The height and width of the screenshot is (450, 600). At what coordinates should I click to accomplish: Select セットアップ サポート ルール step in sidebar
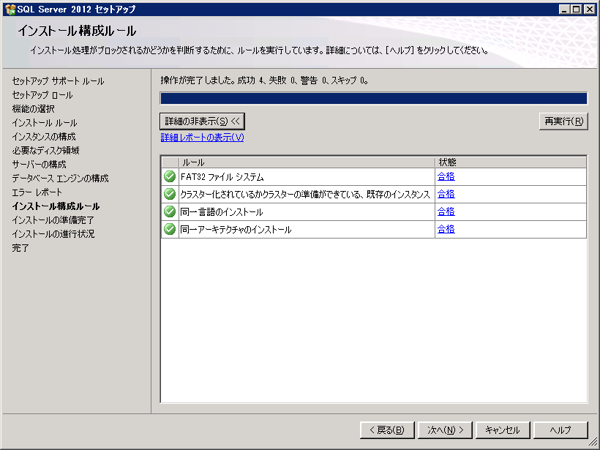coord(58,81)
